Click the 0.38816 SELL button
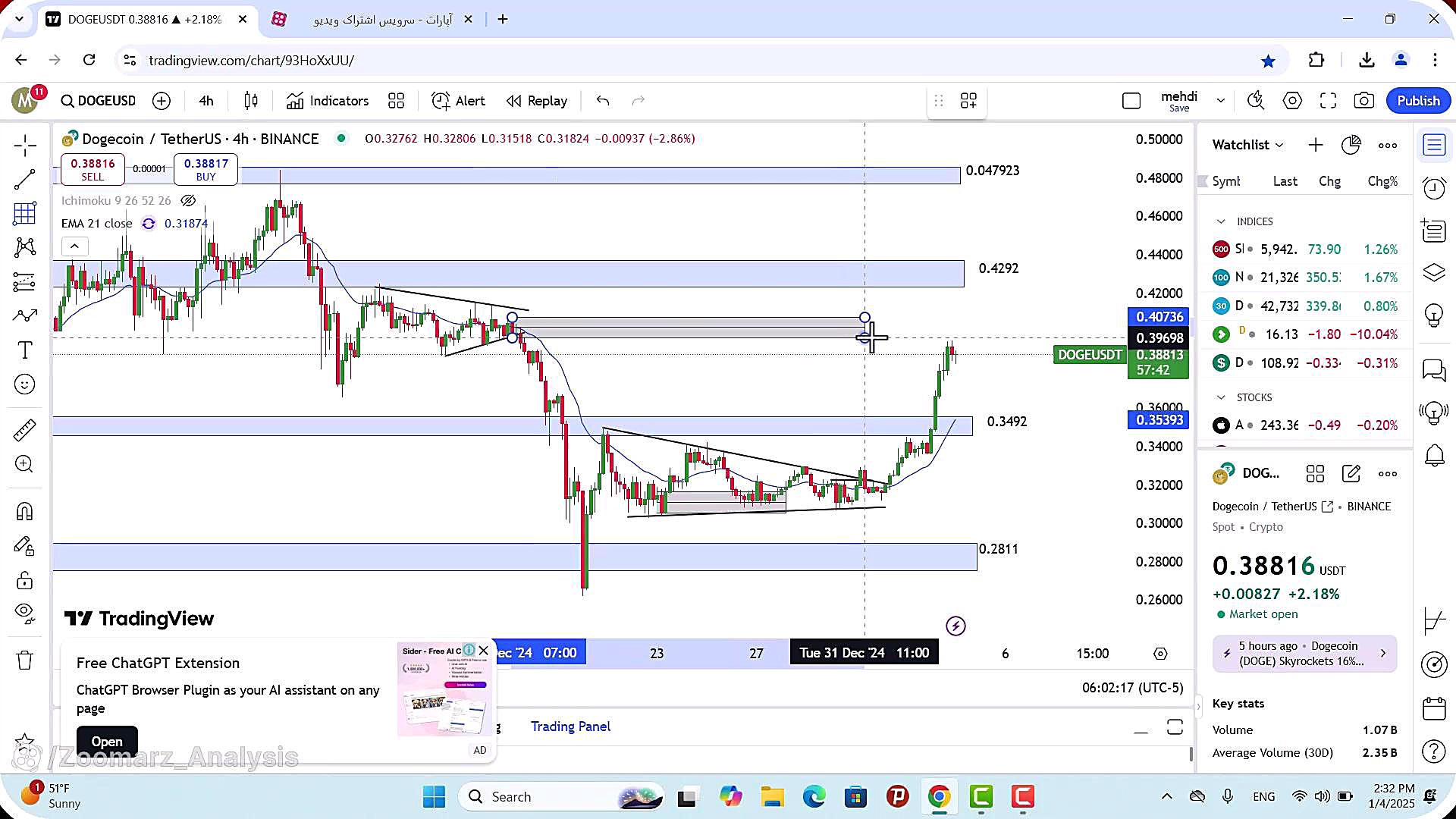The width and height of the screenshot is (1456, 819). (93, 169)
